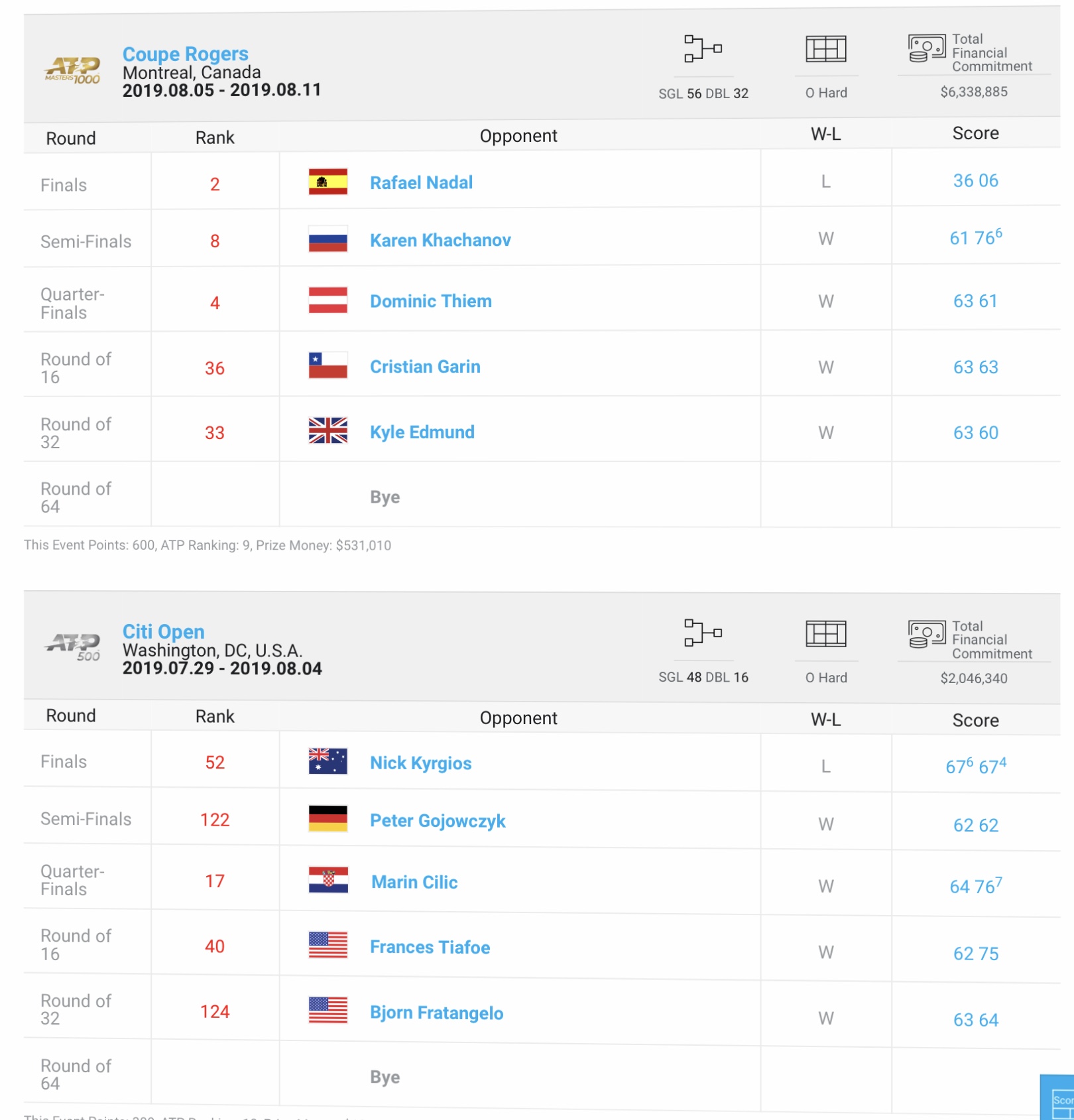Viewport: 1074px width, 1120px height.
Task: View the 36 06 finals score
Action: click(975, 180)
